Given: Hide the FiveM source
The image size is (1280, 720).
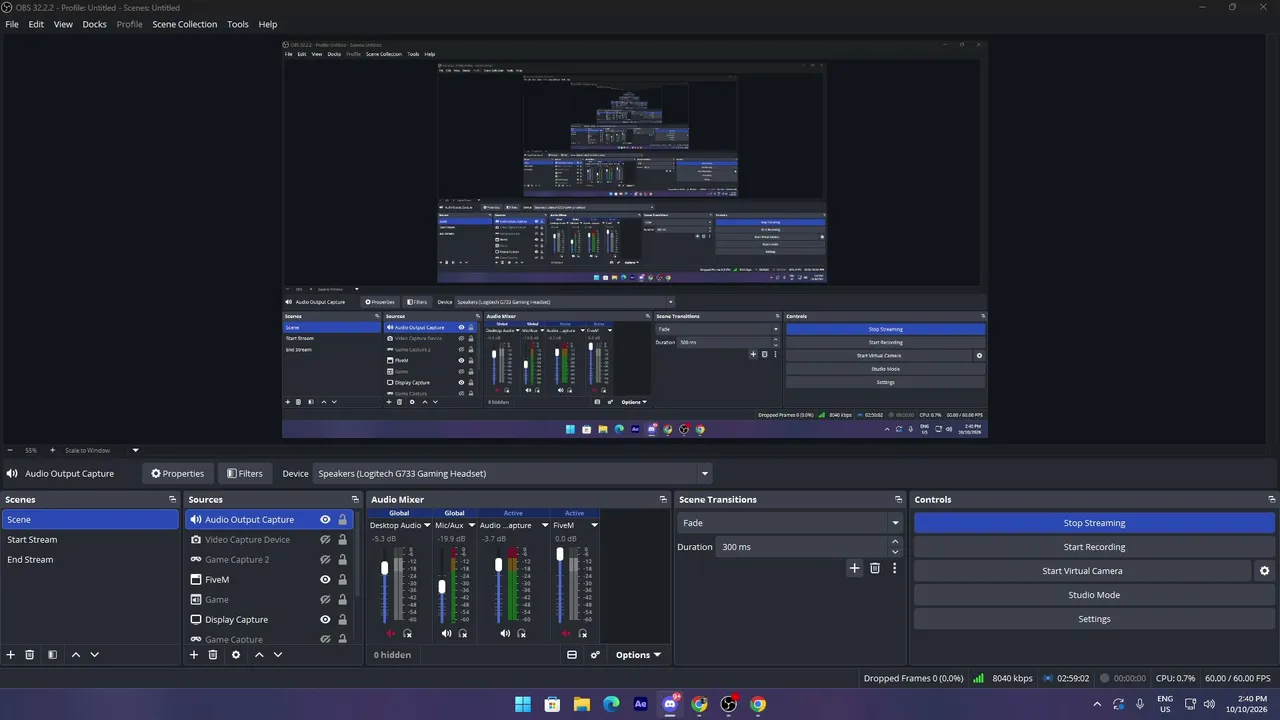Looking at the screenshot, I should point(325,580).
